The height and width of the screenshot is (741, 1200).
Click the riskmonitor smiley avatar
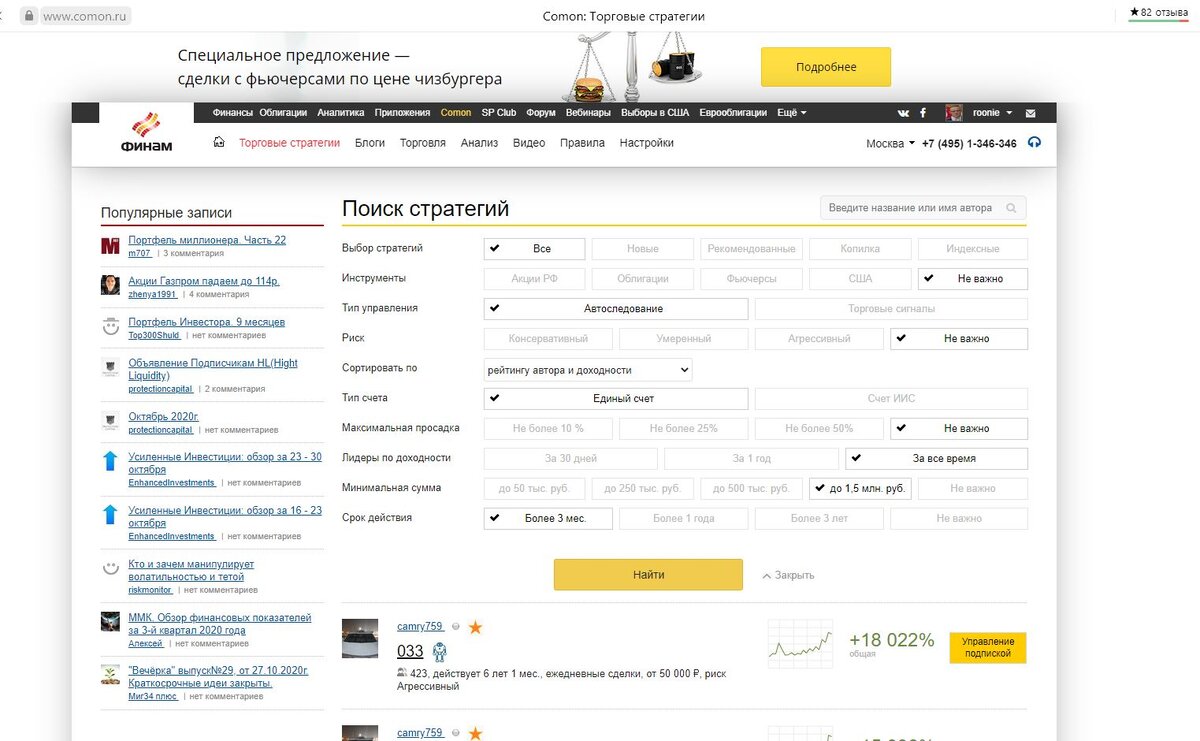(x=110, y=569)
